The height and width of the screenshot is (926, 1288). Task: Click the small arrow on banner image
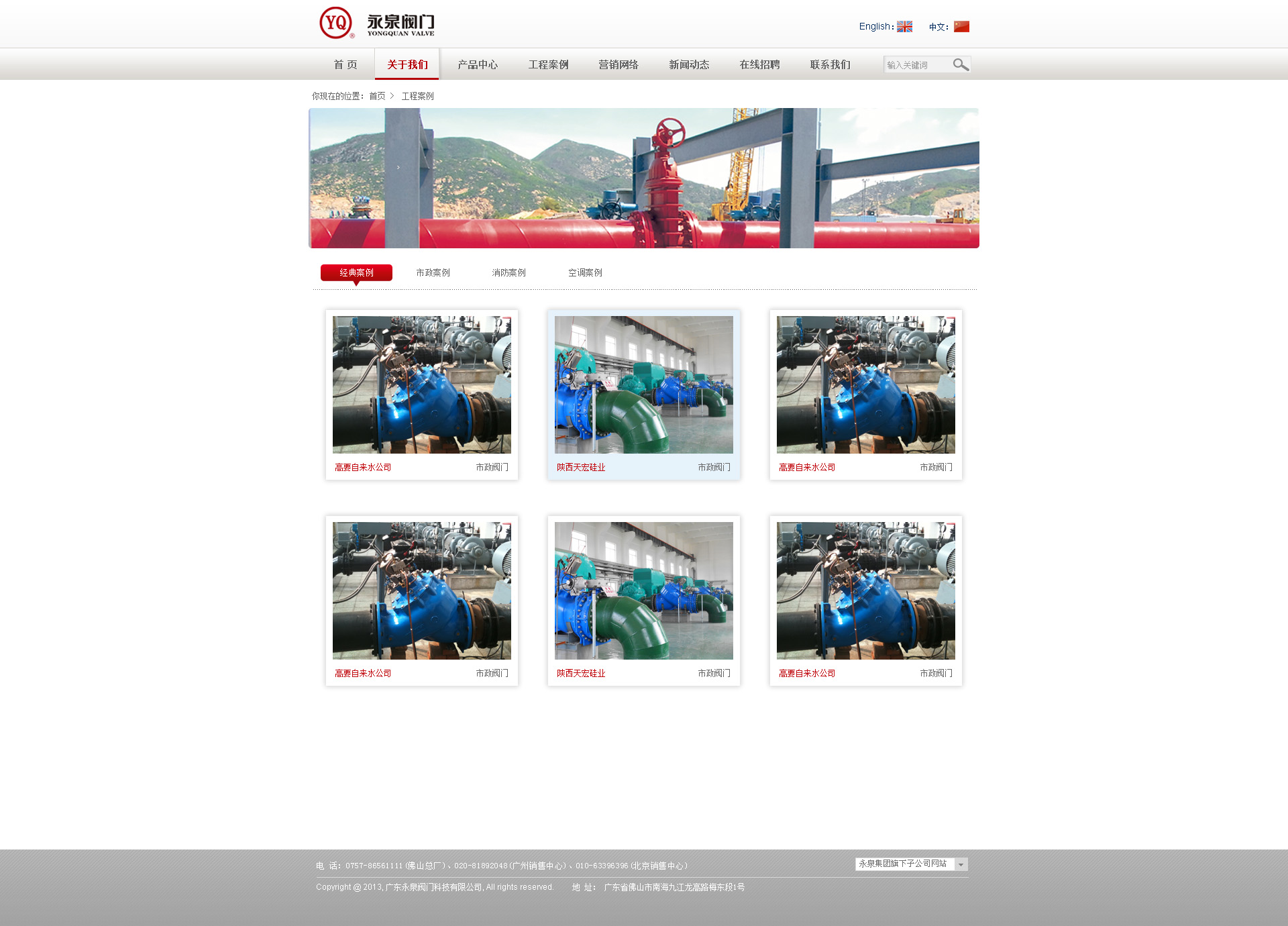pos(398,167)
